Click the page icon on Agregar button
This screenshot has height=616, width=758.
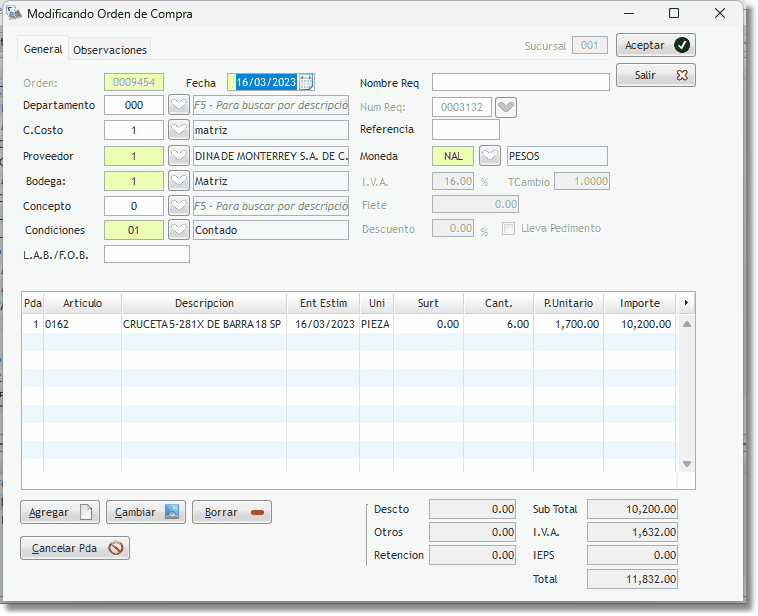point(86,512)
